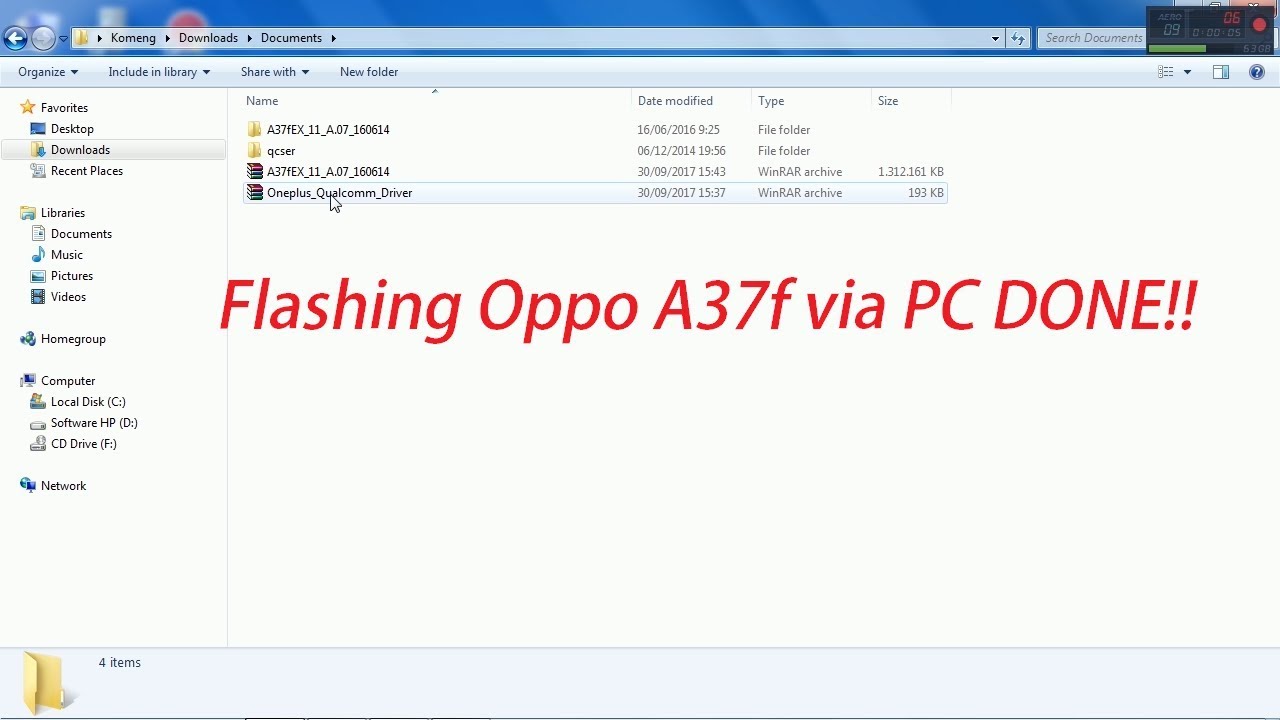
Task: Open Help with question mark icon
Action: point(1257,72)
